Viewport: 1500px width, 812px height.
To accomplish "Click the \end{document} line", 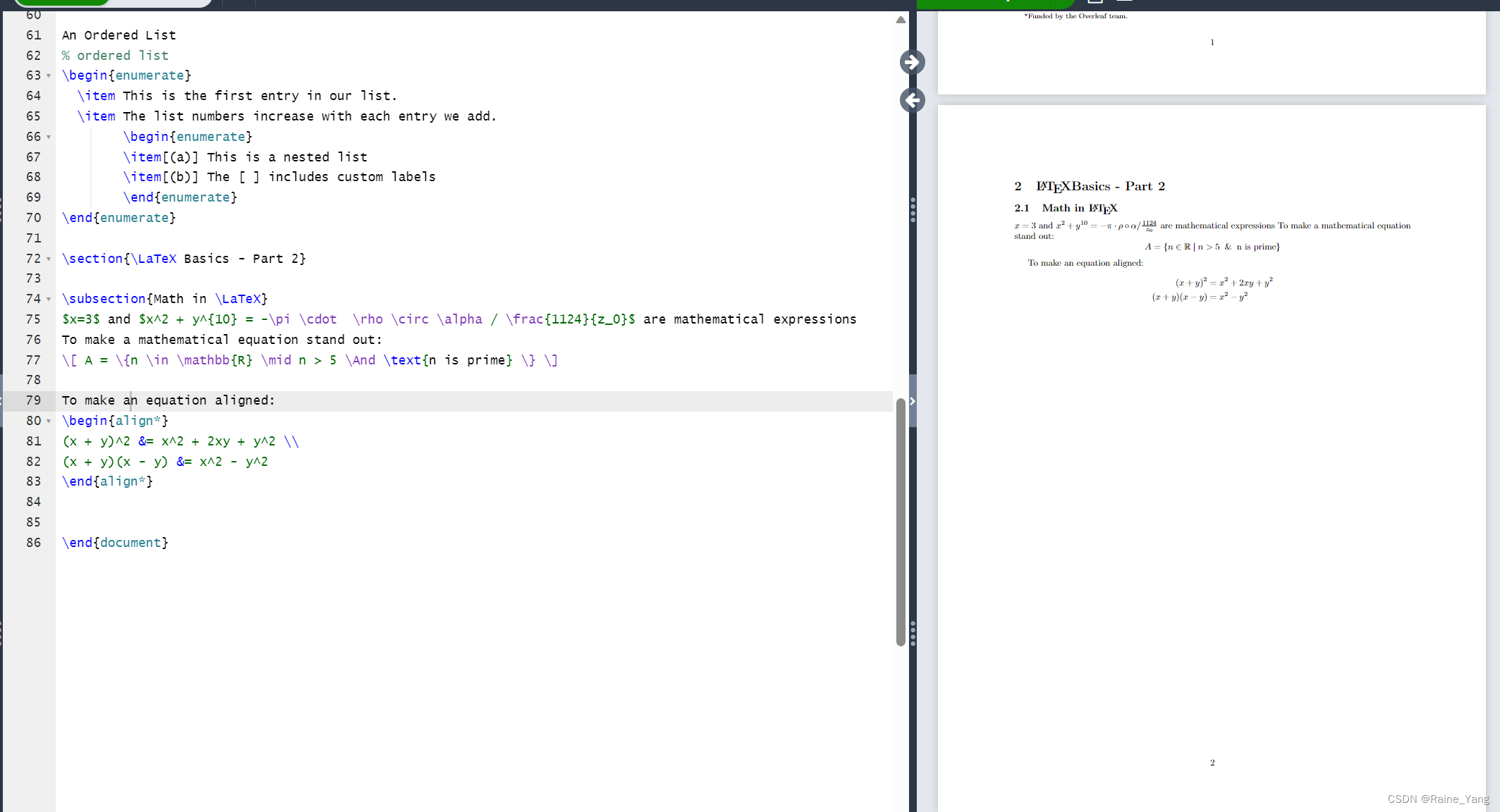I will [115, 543].
